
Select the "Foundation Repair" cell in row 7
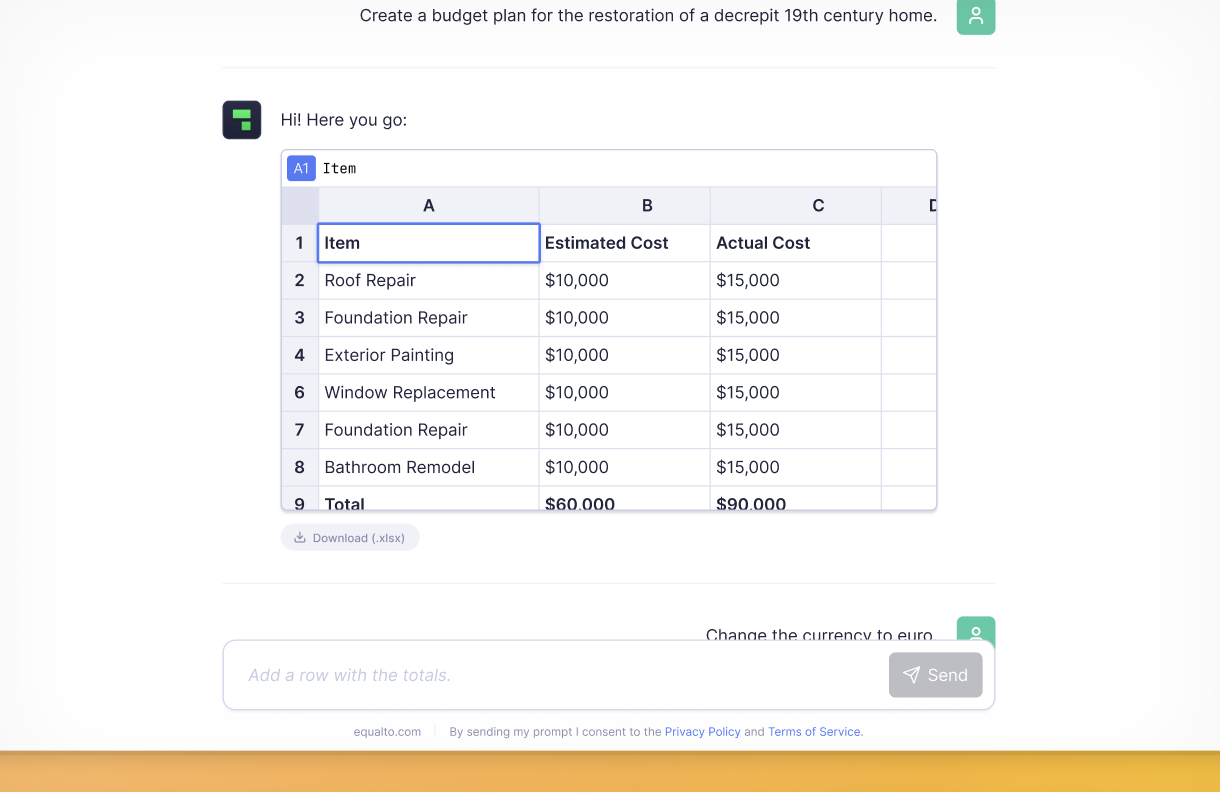click(x=429, y=430)
